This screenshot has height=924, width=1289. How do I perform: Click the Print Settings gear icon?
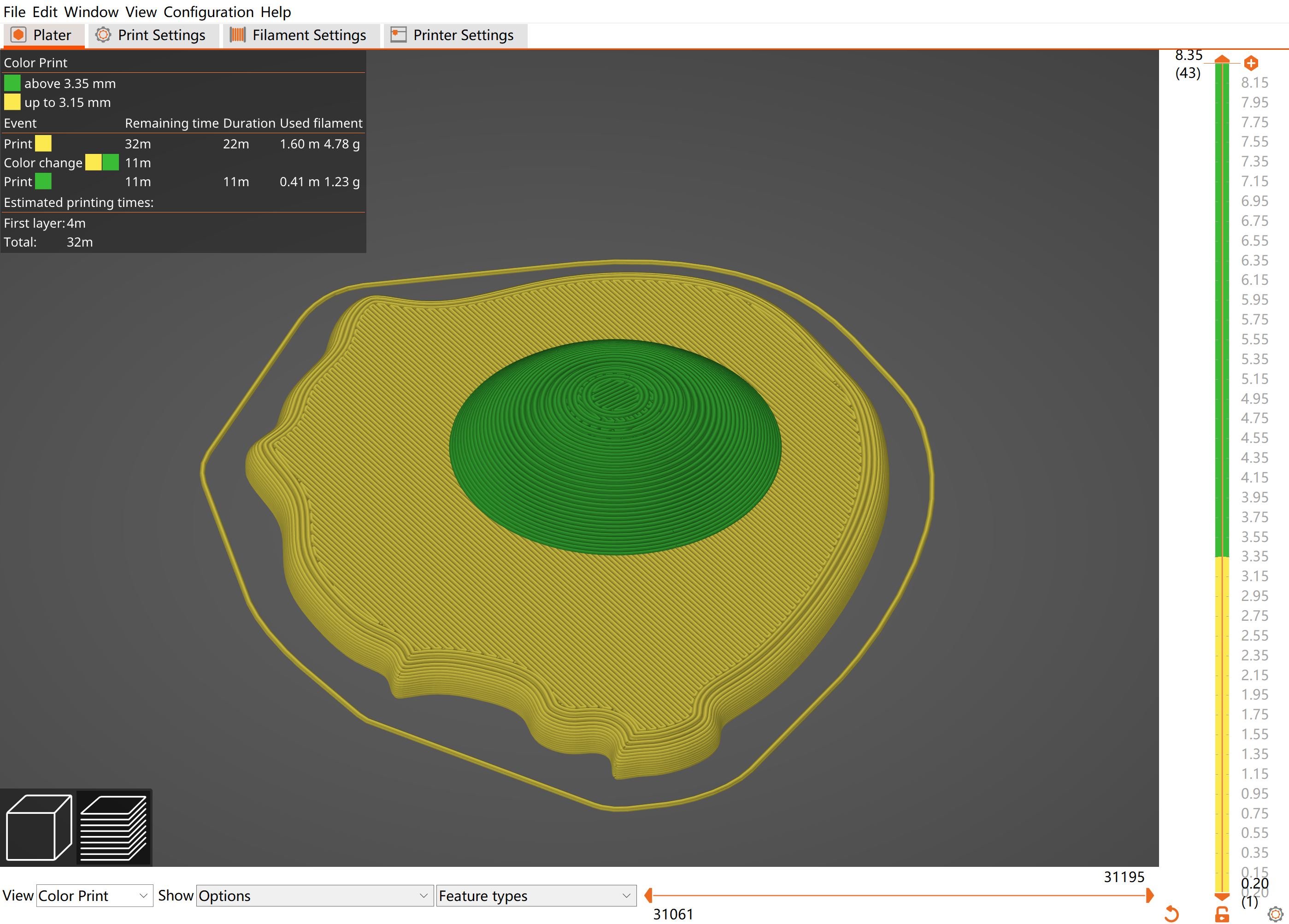click(x=103, y=35)
